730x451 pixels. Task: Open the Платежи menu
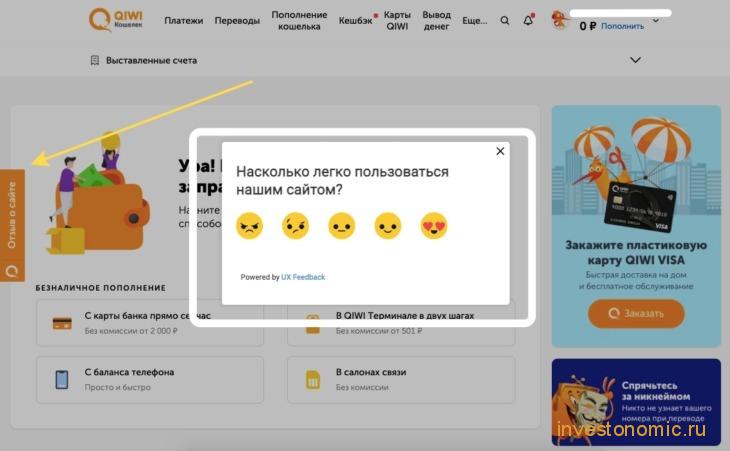183,20
